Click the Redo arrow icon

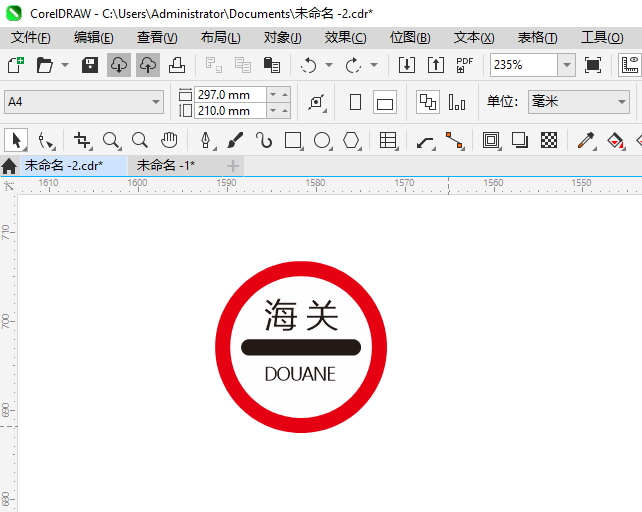(x=353, y=65)
